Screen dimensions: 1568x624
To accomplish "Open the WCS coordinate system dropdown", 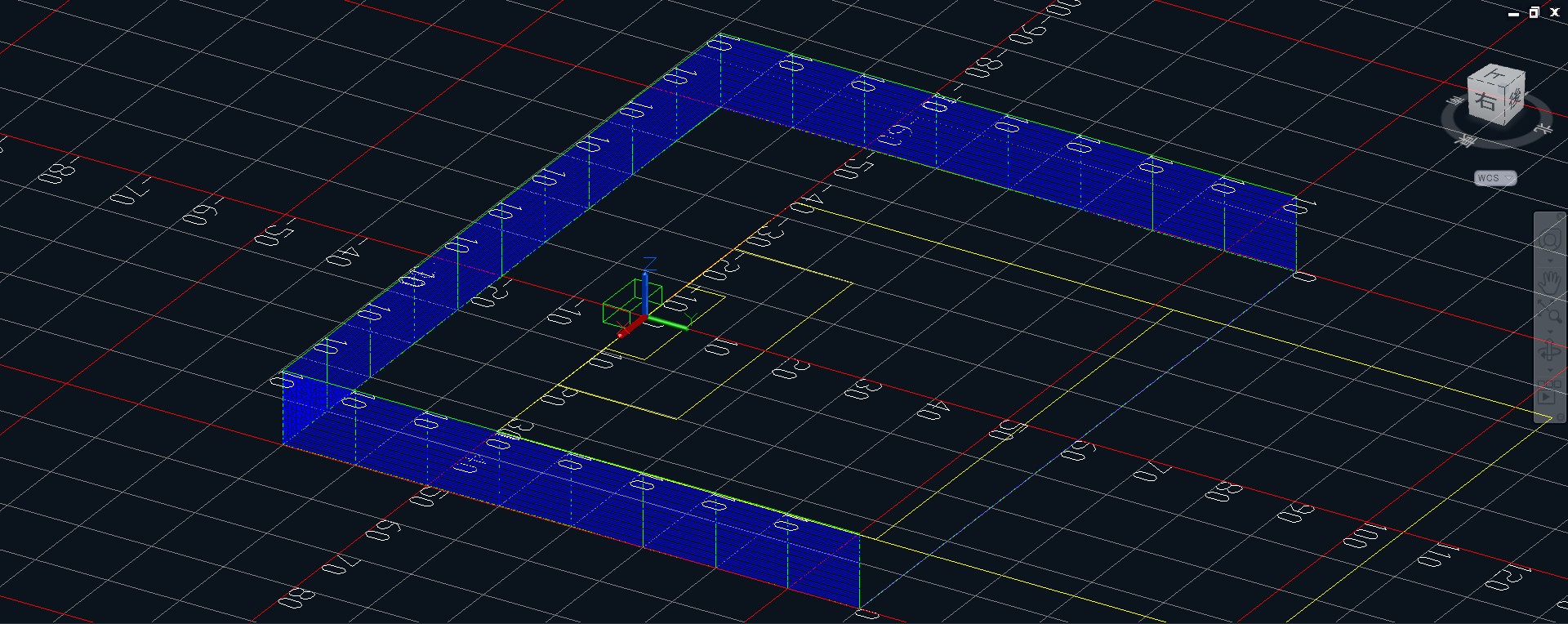I will coord(1496,178).
